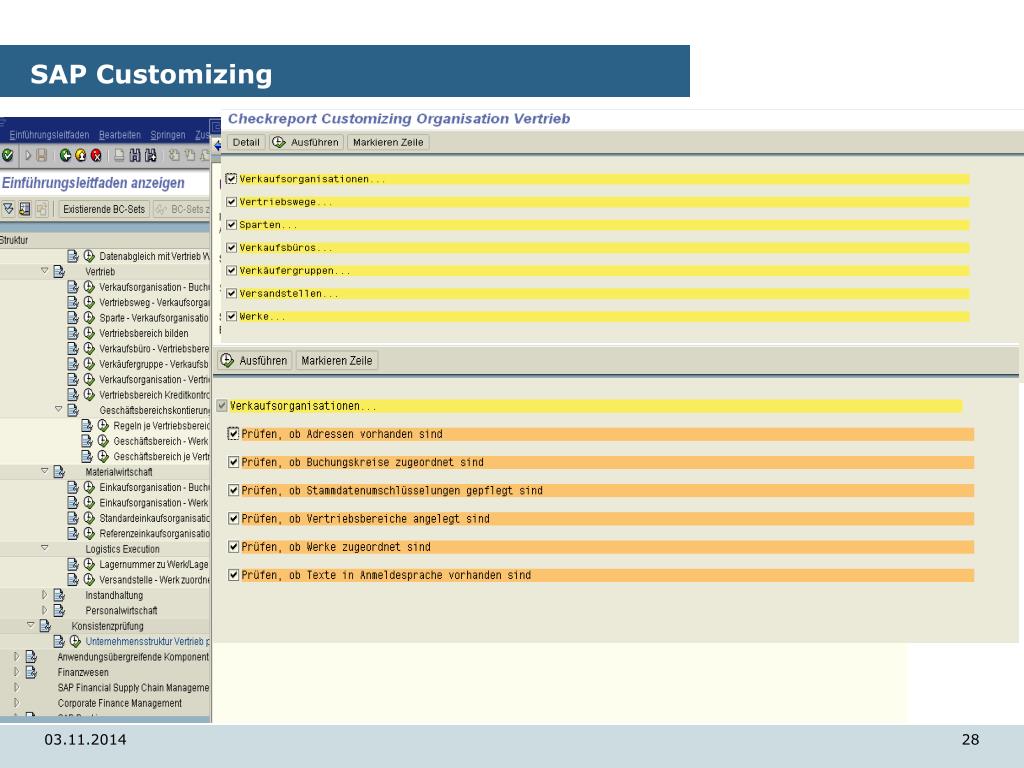Toggle Vertriebswege checkbox
The width and height of the screenshot is (1024, 768).
coord(231,202)
